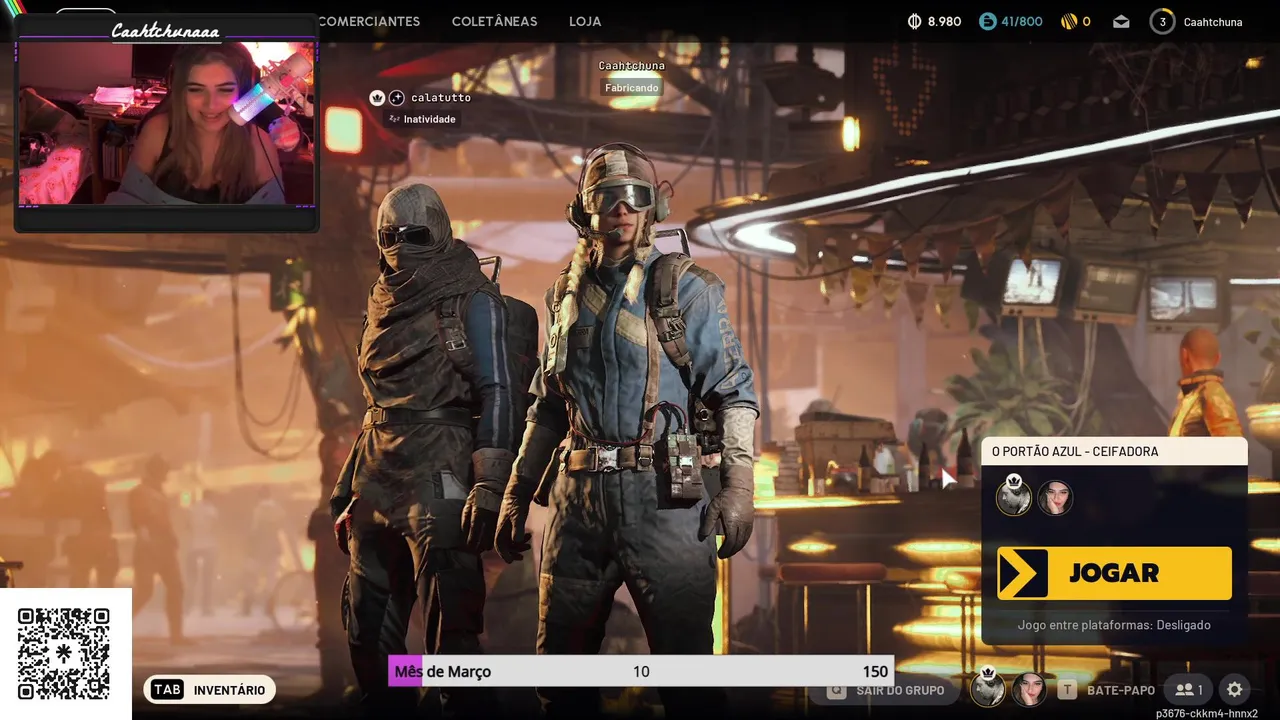Image resolution: width=1280 pixels, height=720 pixels.
Task: Open the mail inbox envelope icon
Action: [1121, 21]
